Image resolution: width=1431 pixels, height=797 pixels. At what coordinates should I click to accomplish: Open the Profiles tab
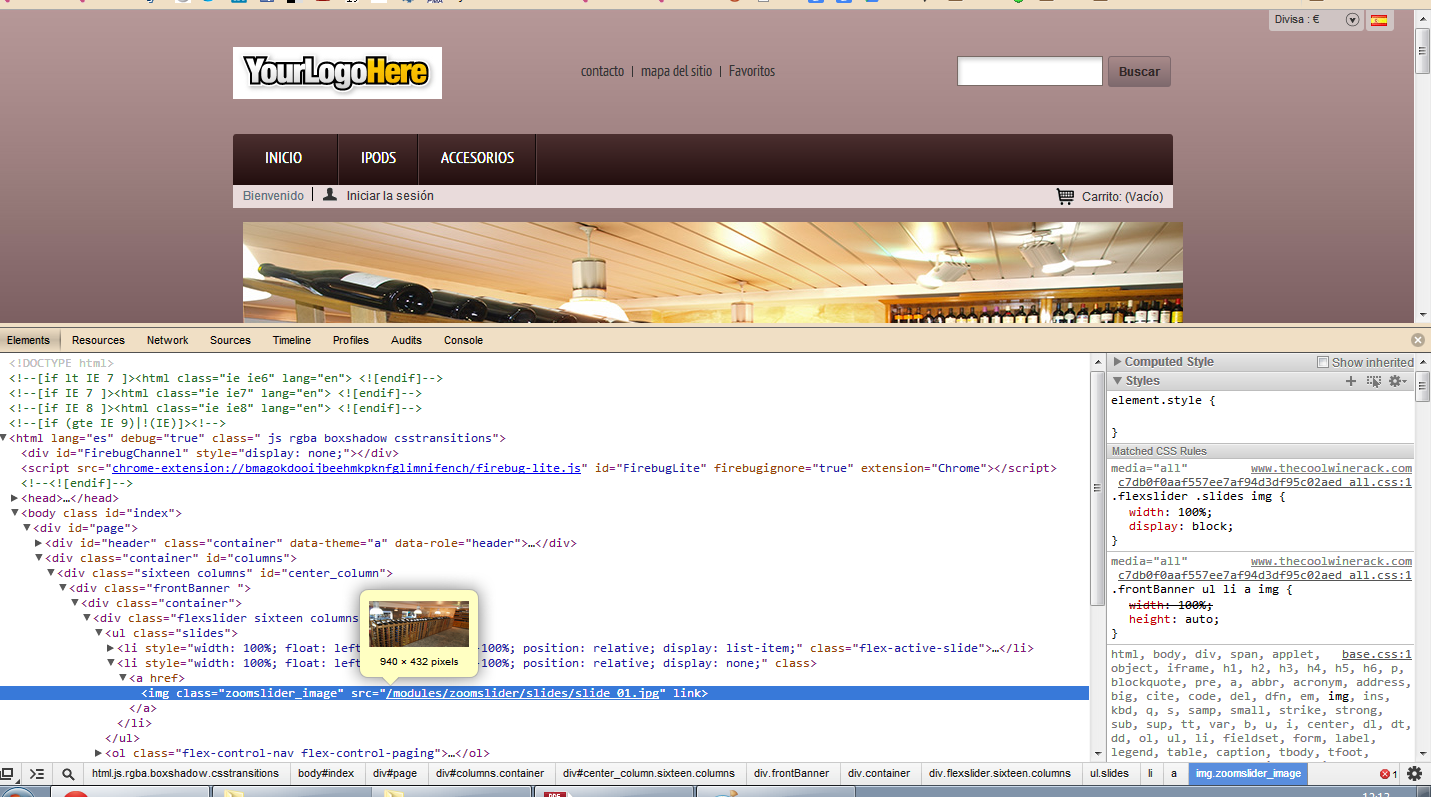pos(351,340)
